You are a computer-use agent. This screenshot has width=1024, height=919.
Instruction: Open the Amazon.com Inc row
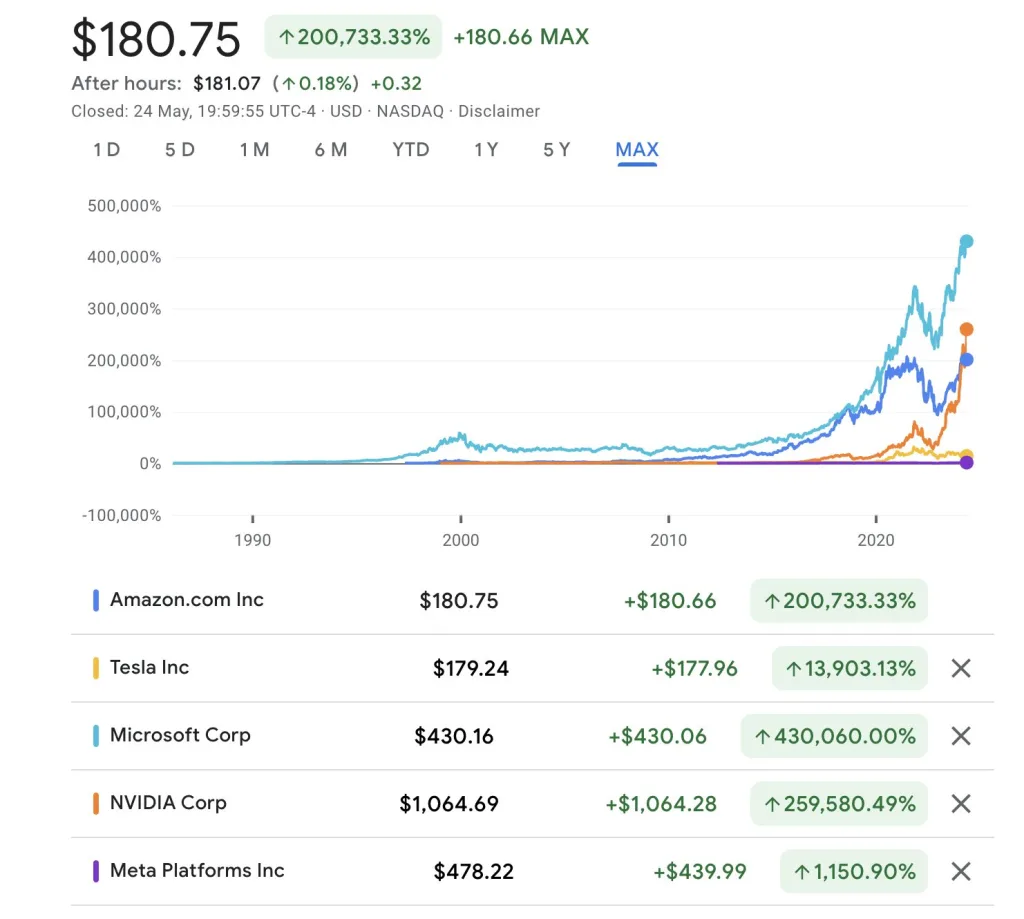pos(186,600)
